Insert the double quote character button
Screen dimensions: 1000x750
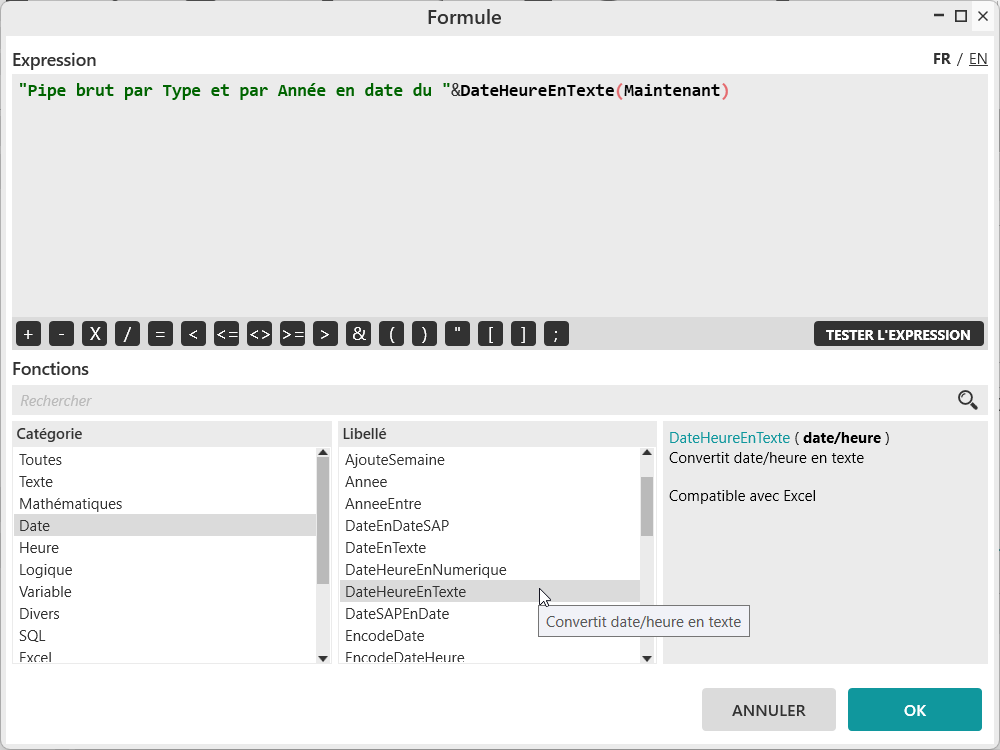click(x=457, y=334)
